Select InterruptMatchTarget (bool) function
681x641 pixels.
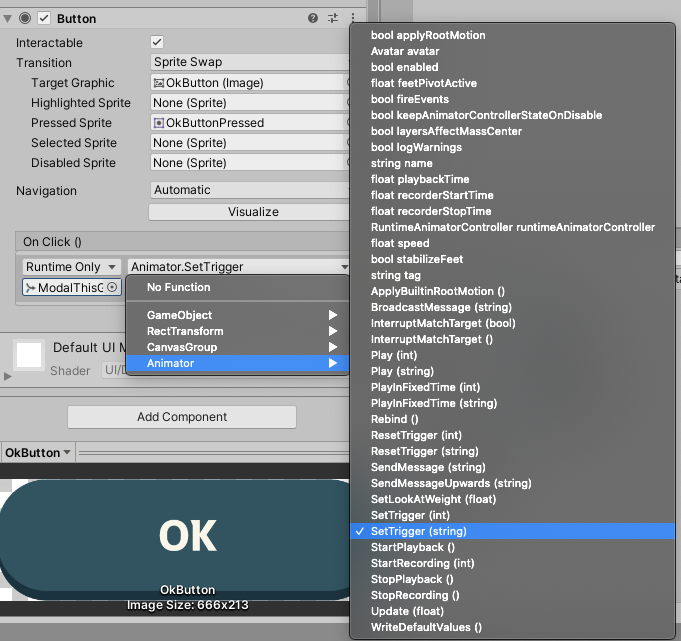(x=512, y=323)
